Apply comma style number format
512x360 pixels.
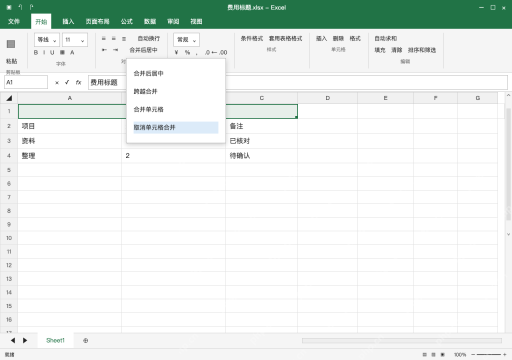[197, 53]
